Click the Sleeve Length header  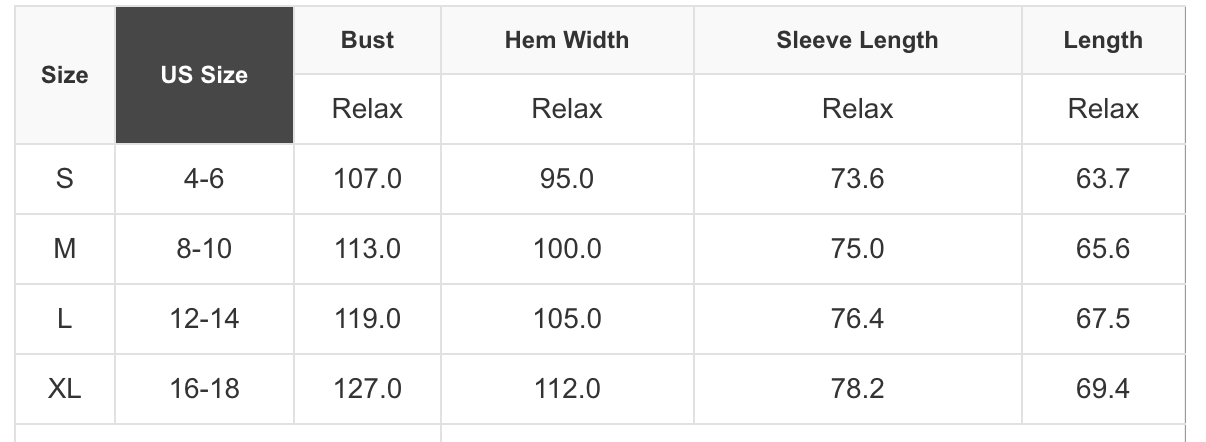coord(857,40)
